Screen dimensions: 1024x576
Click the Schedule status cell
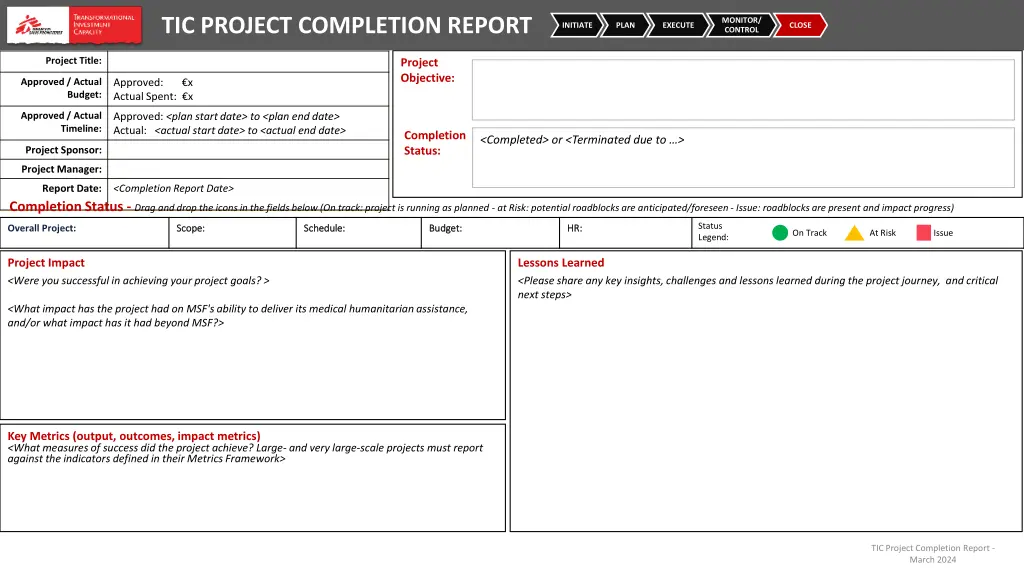click(x=359, y=233)
